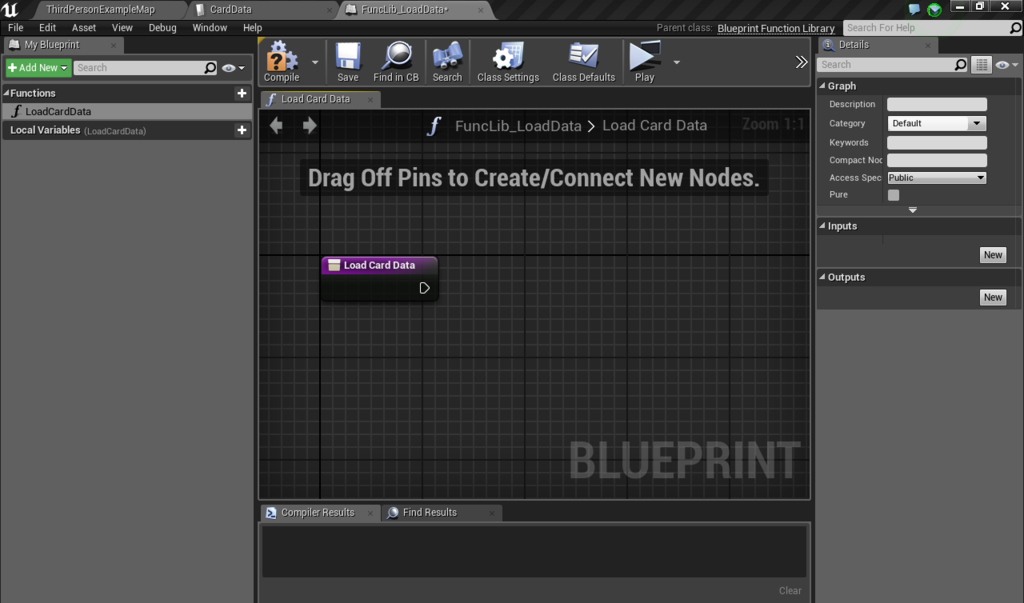Add a new local variable with plus icon
The width and height of the screenshot is (1024, 603).
tap(242, 131)
